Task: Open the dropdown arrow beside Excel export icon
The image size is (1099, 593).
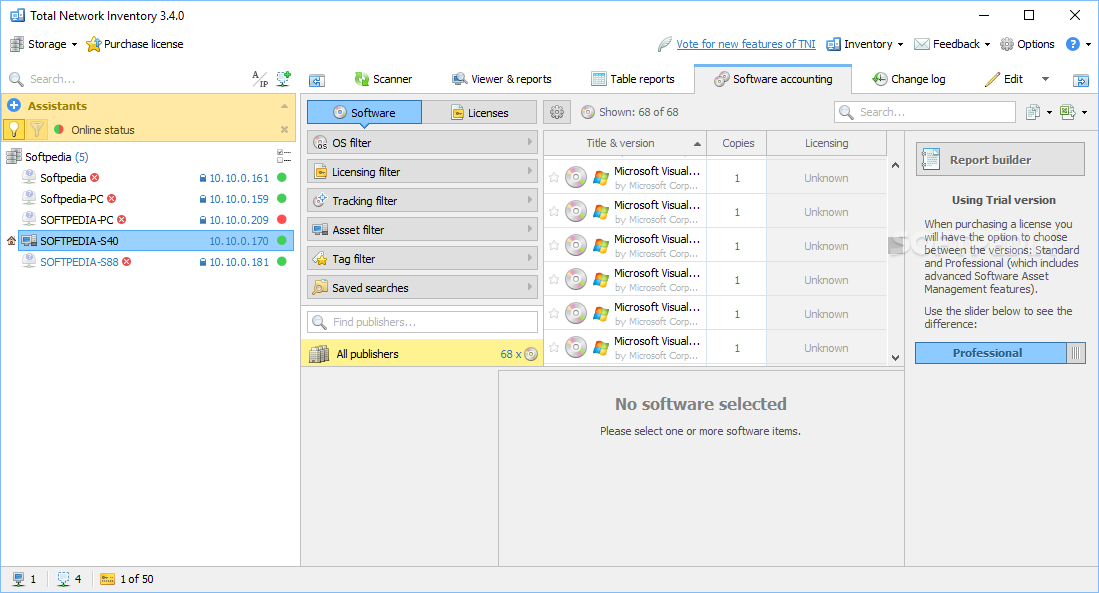Action: (x=1084, y=112)
